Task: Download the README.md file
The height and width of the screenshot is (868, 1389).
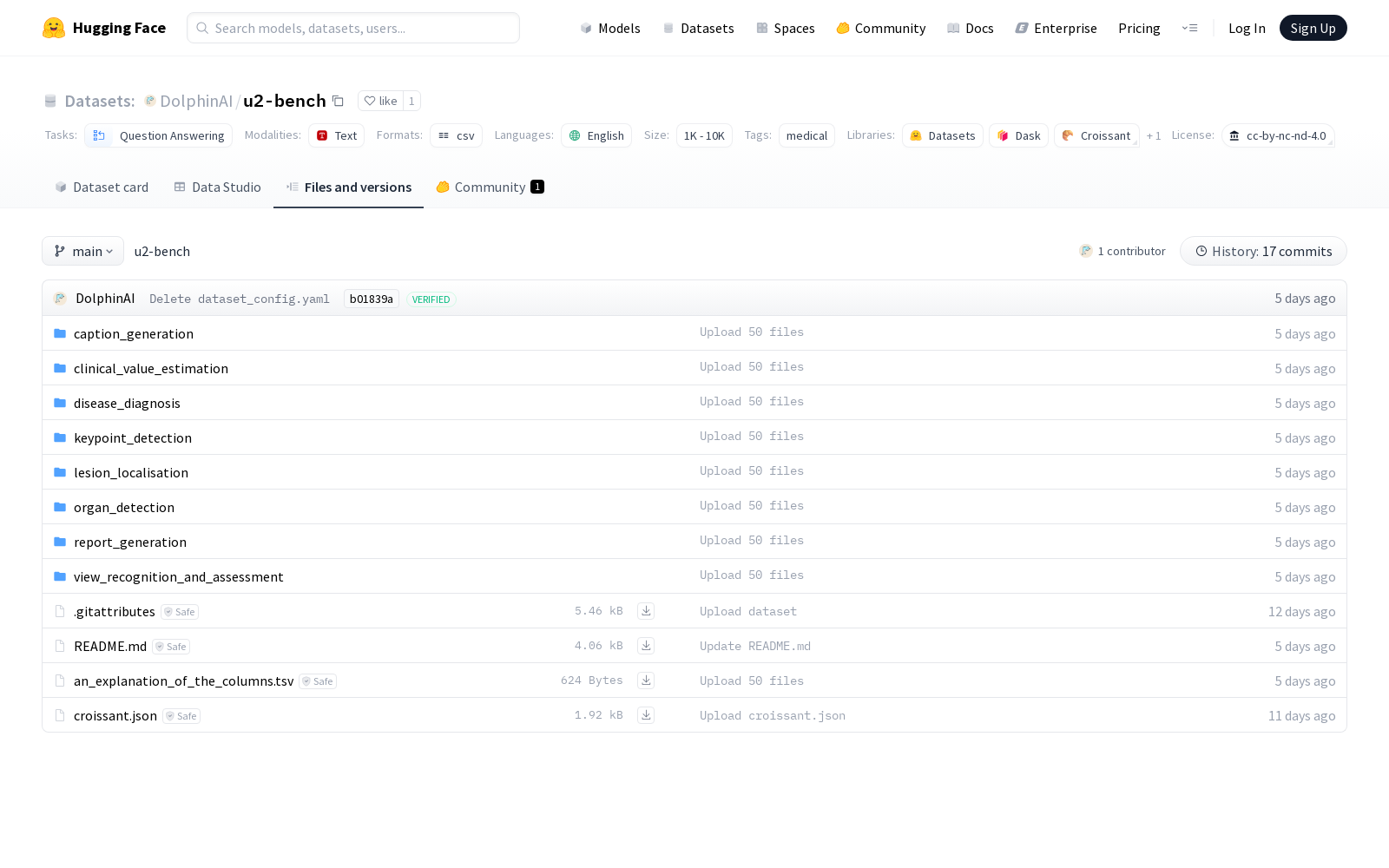Action: click(646, 646)
